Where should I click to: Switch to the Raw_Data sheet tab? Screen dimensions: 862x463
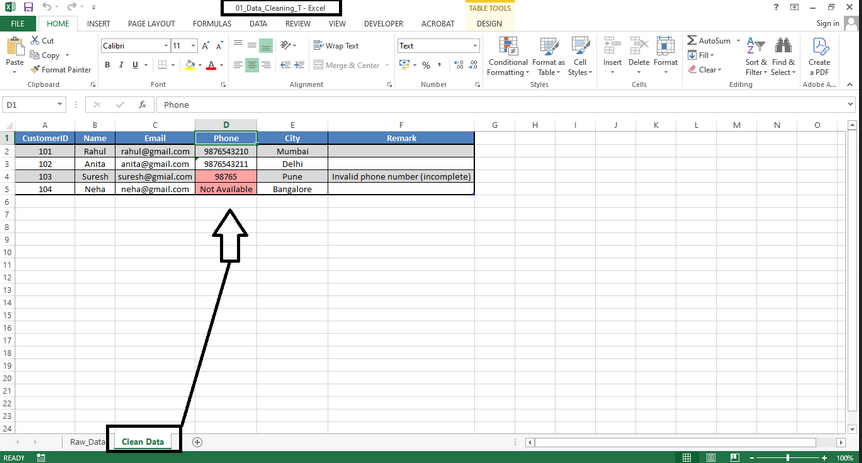tap(86, 441)
